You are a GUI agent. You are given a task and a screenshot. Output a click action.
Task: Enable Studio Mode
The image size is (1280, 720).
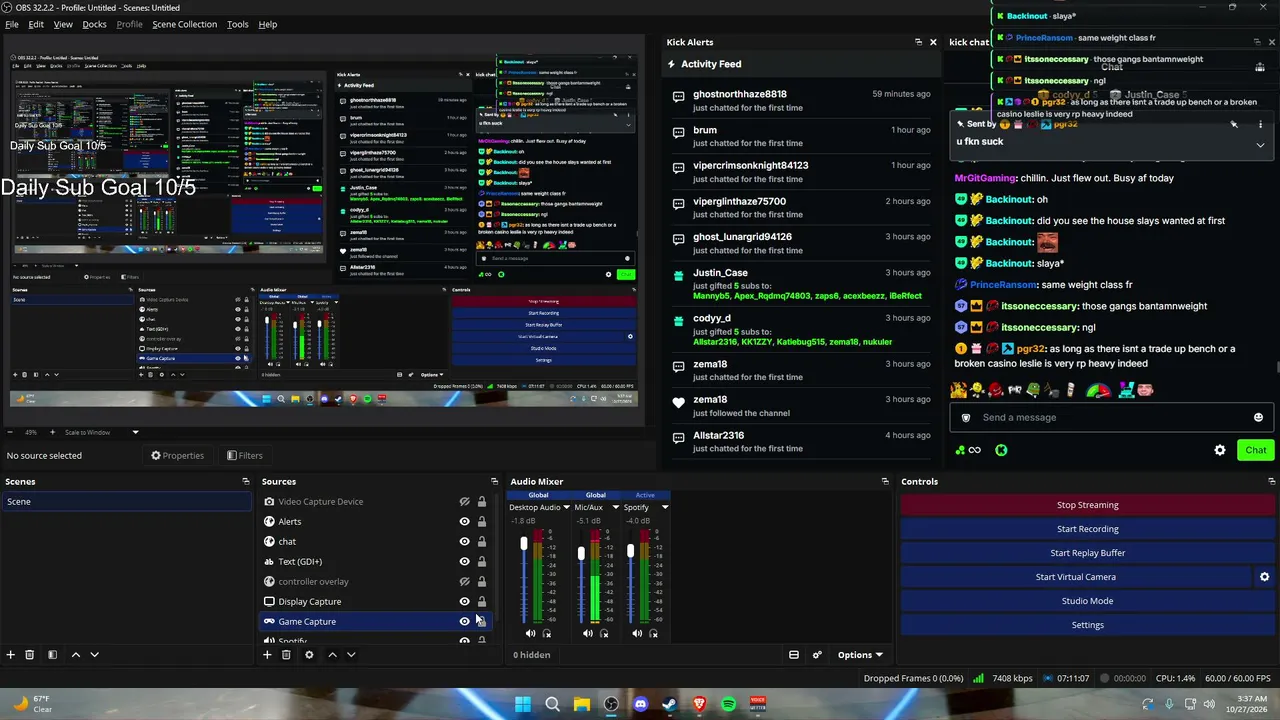[1087, 601]
